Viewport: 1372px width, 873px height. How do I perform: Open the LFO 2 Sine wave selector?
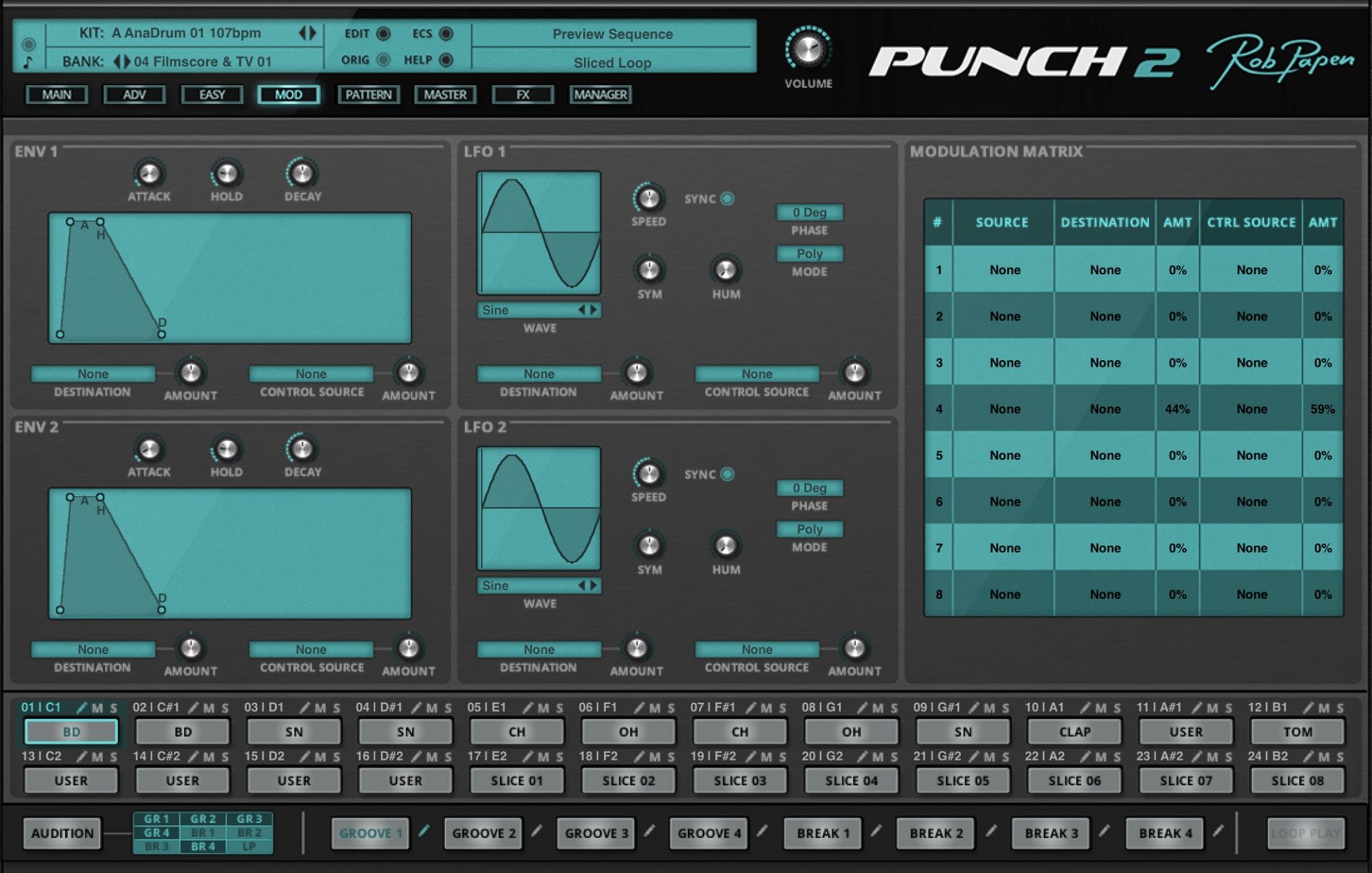point(540,586)
